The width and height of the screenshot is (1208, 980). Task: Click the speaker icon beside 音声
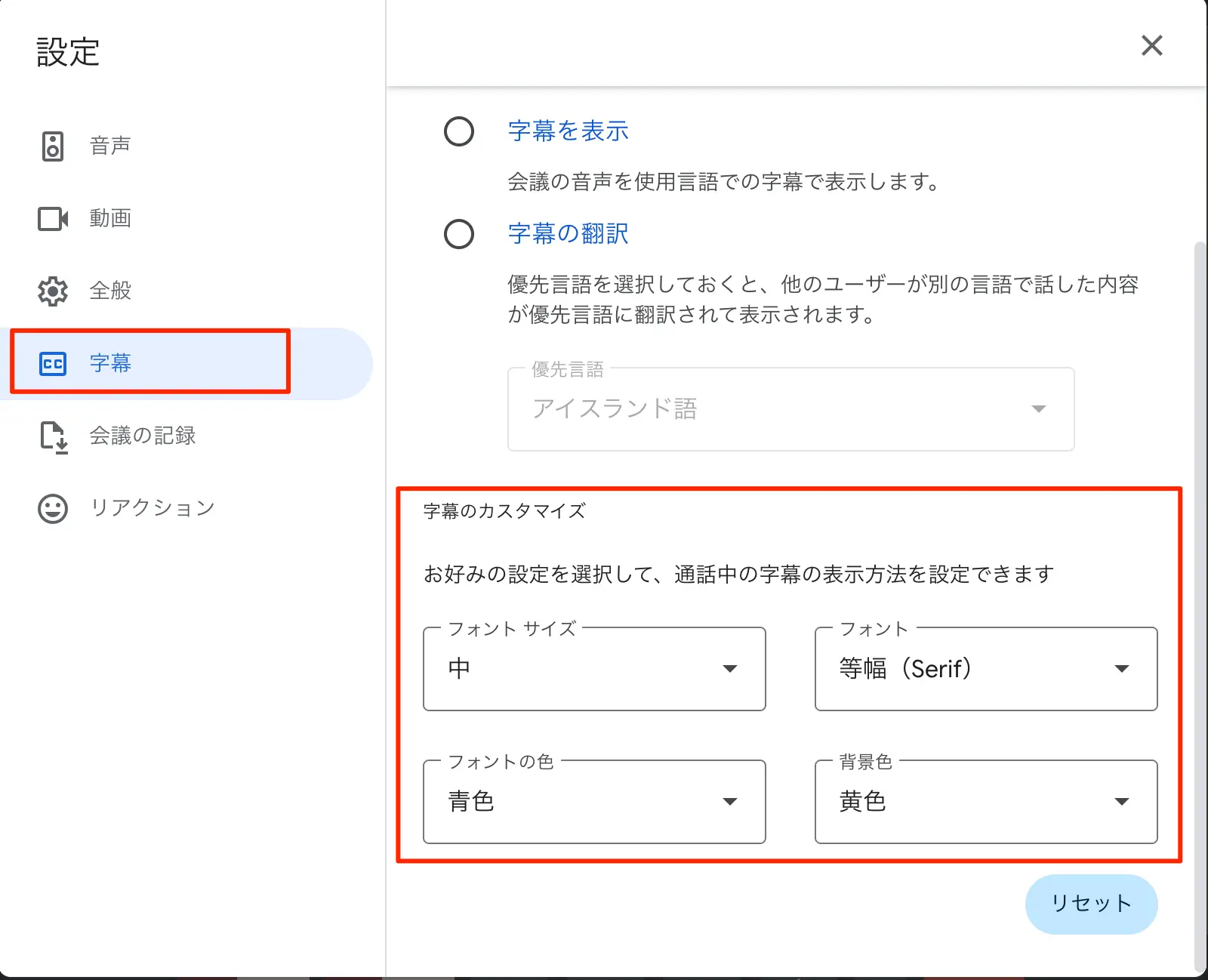tap(53, 146)
